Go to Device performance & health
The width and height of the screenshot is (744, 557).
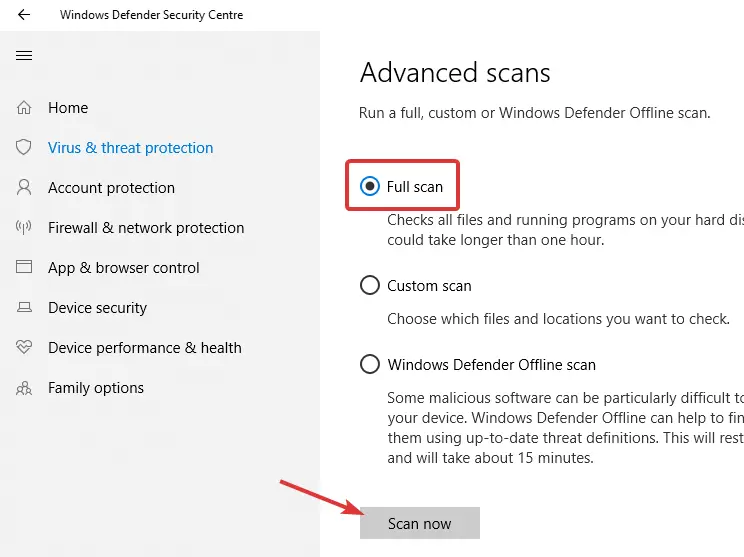[145, 348]
